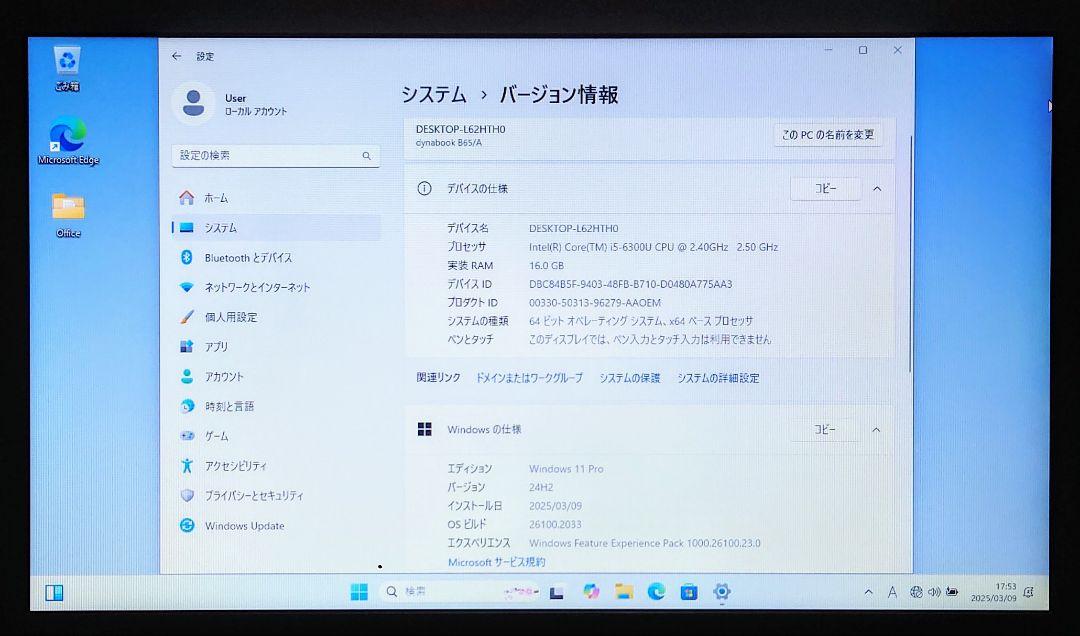Viewport: 1080px width, 636px height.
Task: Open ホーム in the settings sidebar
Action: tap(276, 198)
